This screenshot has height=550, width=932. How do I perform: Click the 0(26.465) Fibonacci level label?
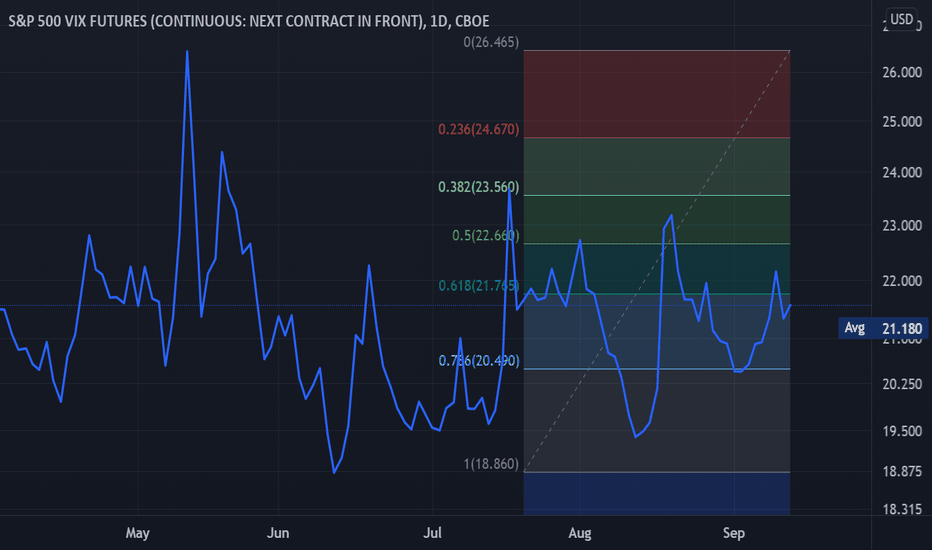[491, 42]
